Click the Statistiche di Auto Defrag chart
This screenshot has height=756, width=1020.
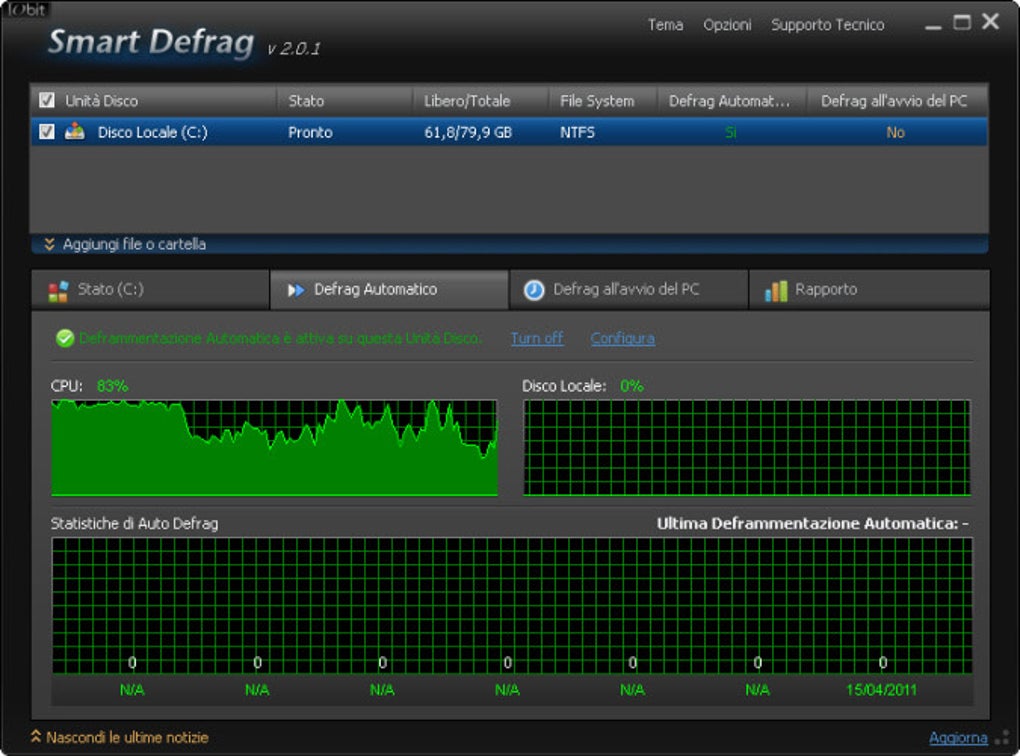(x=512, y=605)
